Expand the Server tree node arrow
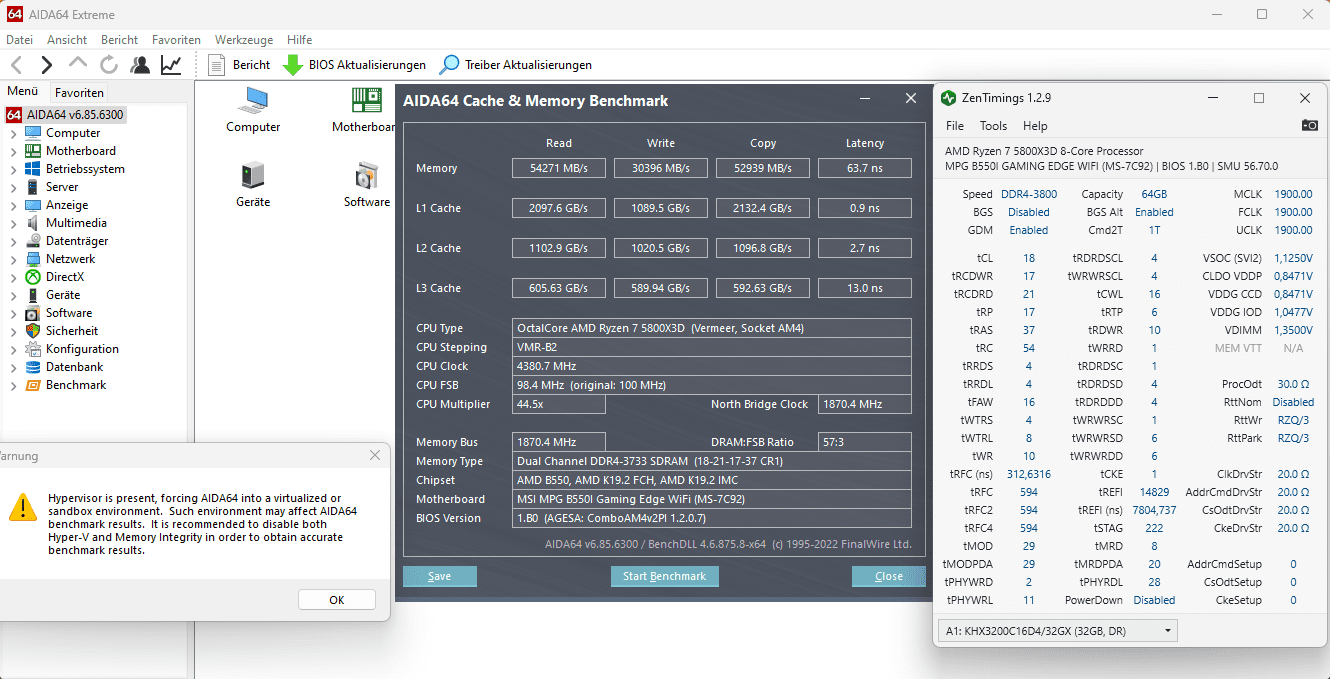This screenshot has height=679, width=1330. pos(13,187)
